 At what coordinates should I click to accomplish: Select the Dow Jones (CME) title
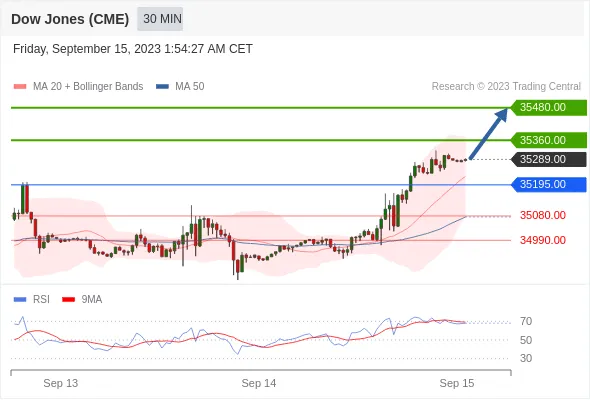pos(70,19)
